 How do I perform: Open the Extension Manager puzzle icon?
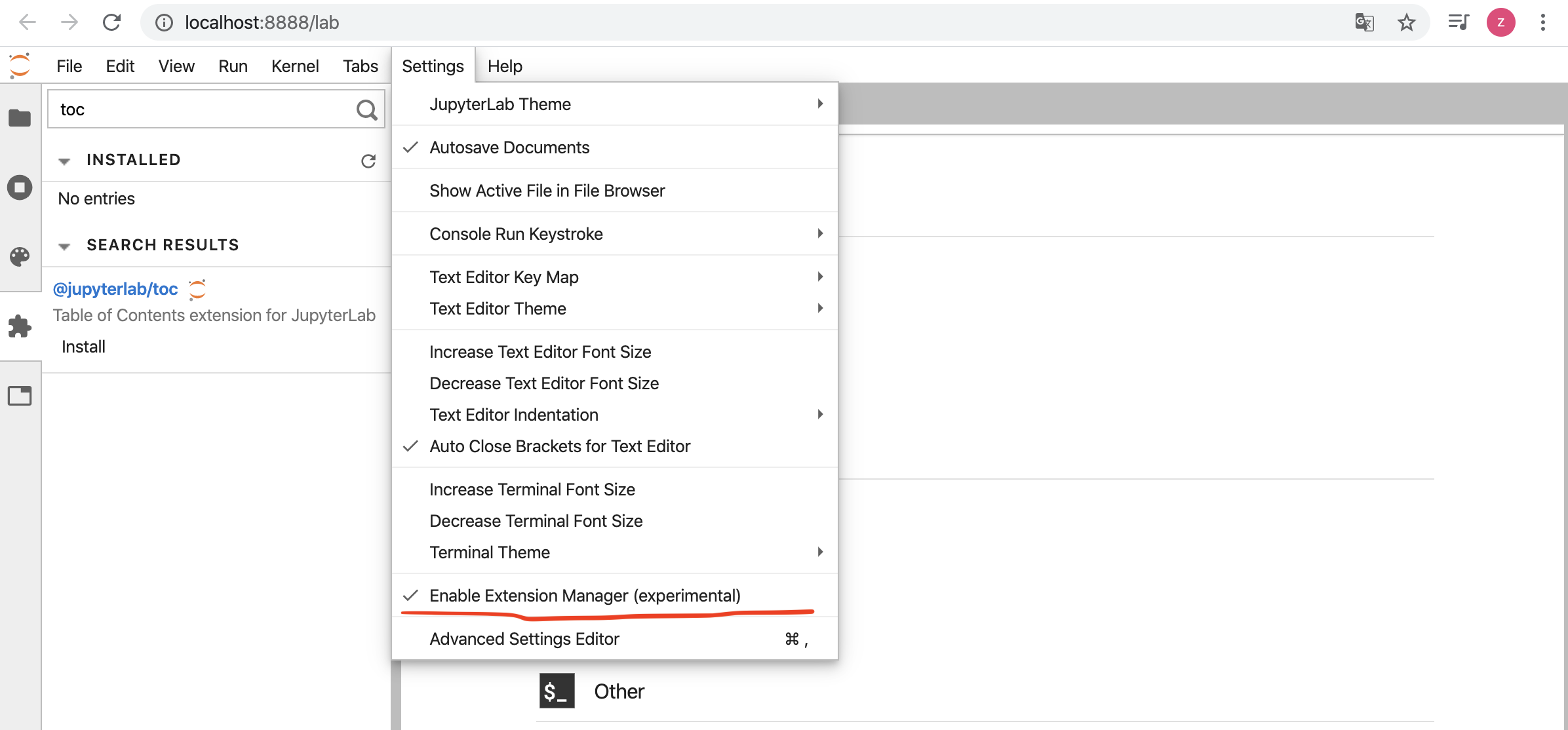pos(20,326)
